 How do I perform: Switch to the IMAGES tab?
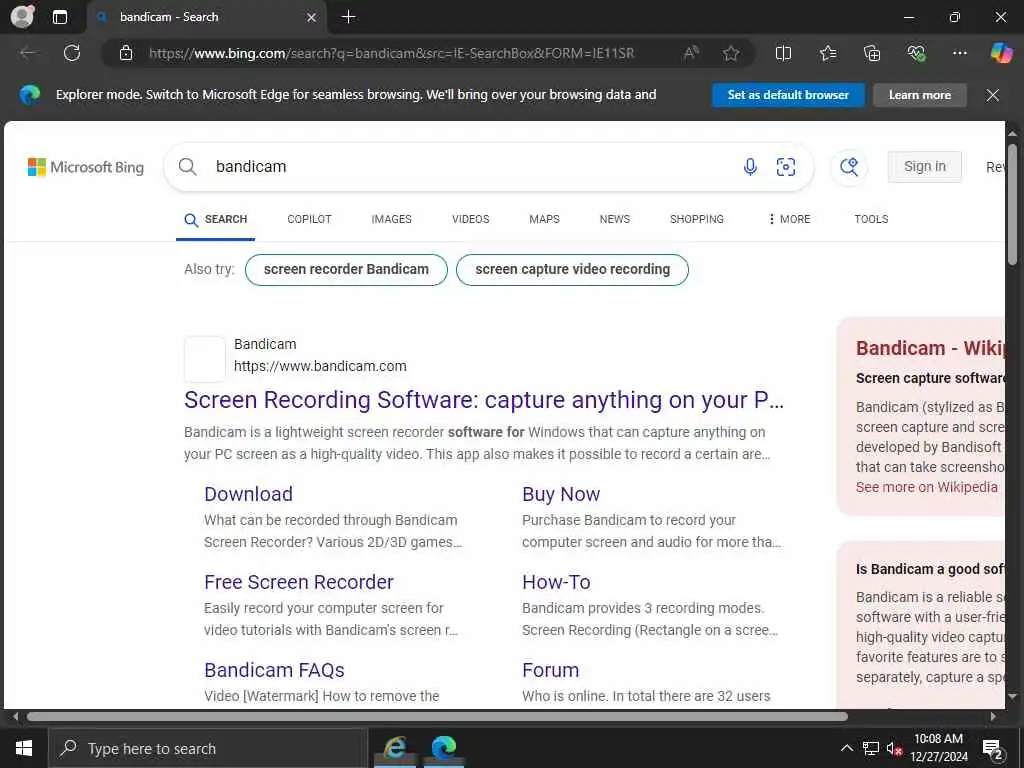[391, 219]
